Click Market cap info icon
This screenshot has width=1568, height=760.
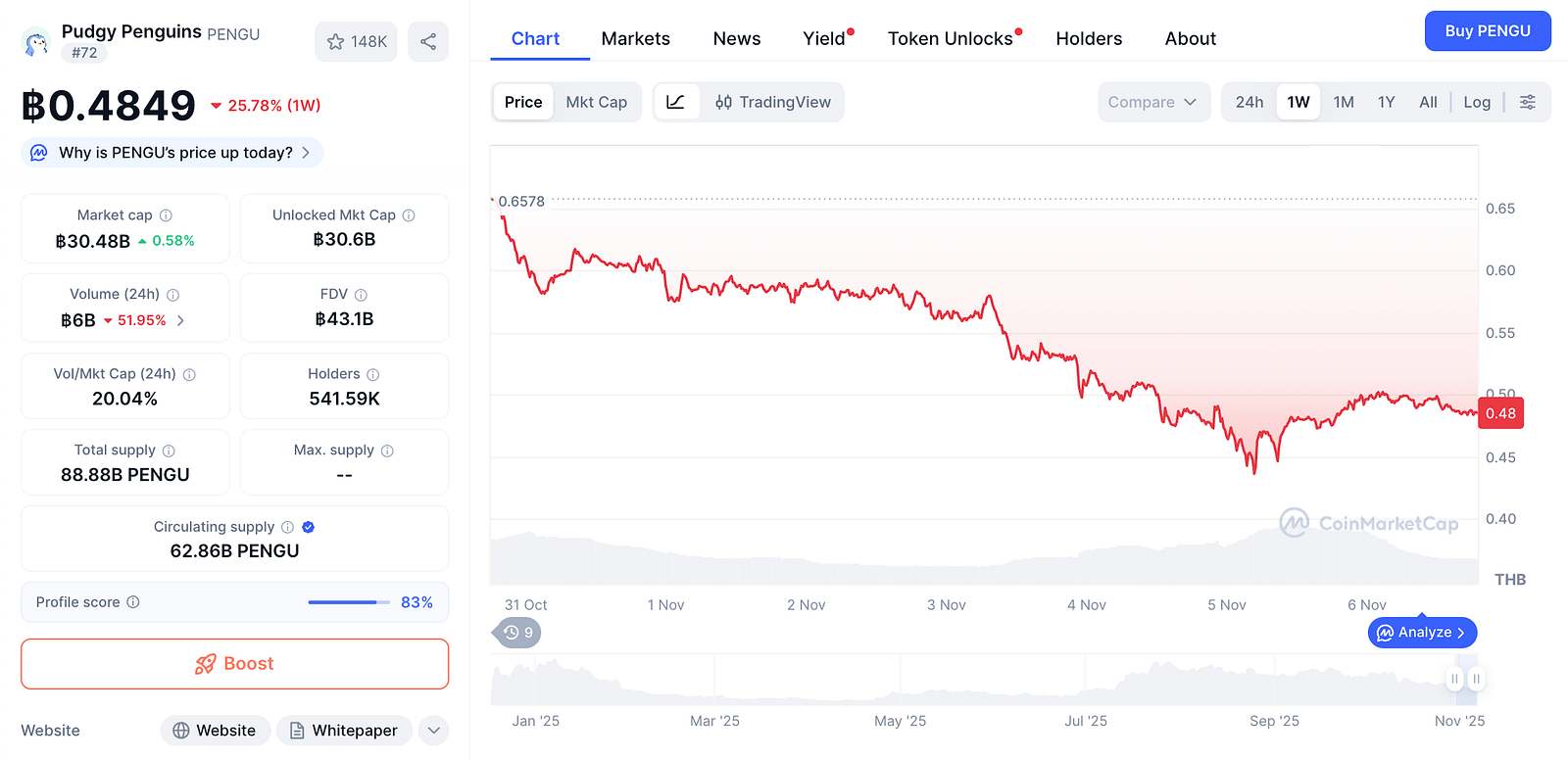coord(167,215)
